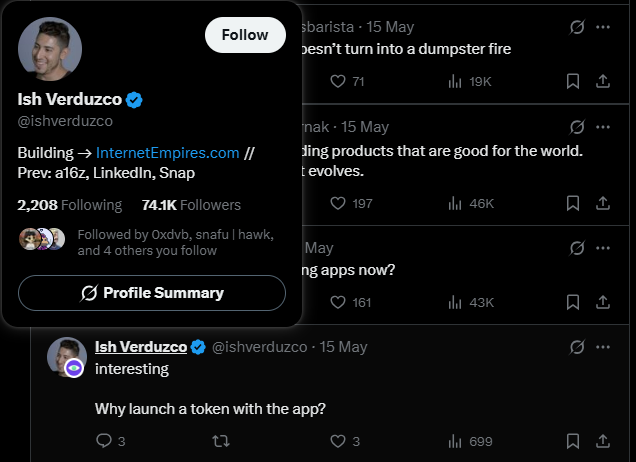636x462 pixels.
Task: Open the 74.1K Followers list
Action: [x=191, y=205]
